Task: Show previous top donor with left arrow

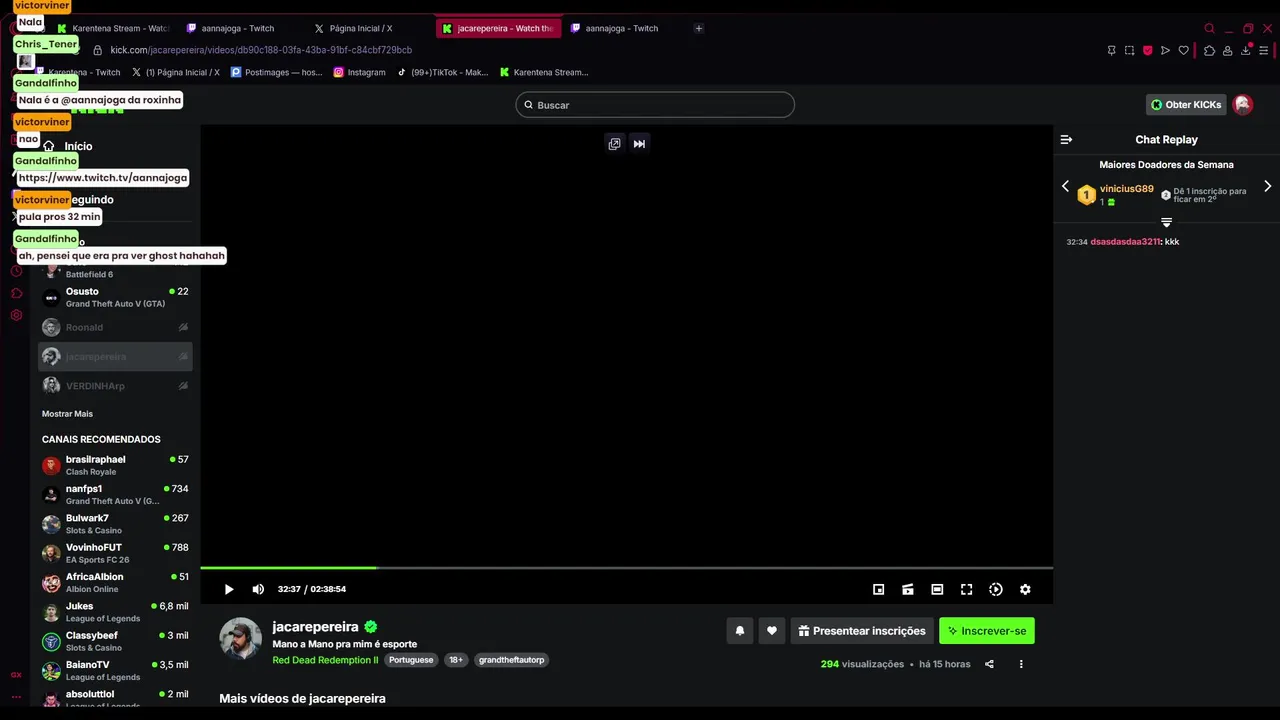Action: (1065, 186)
